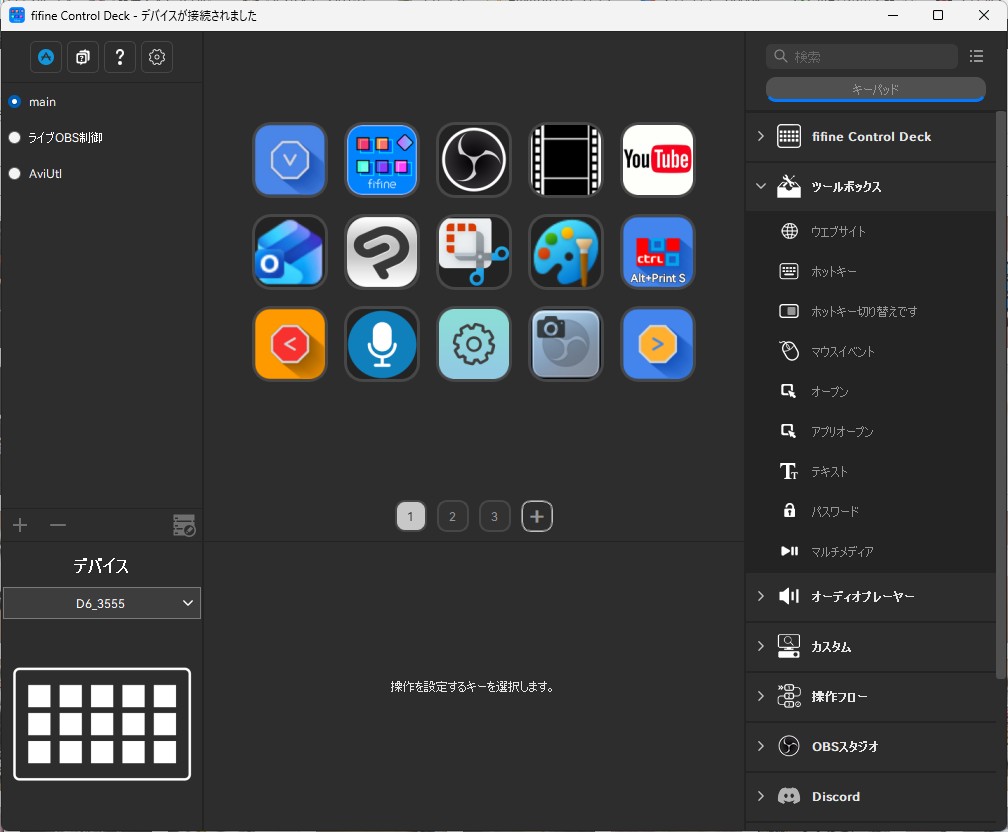Click the キーパッド button

[x=875, y=90]
